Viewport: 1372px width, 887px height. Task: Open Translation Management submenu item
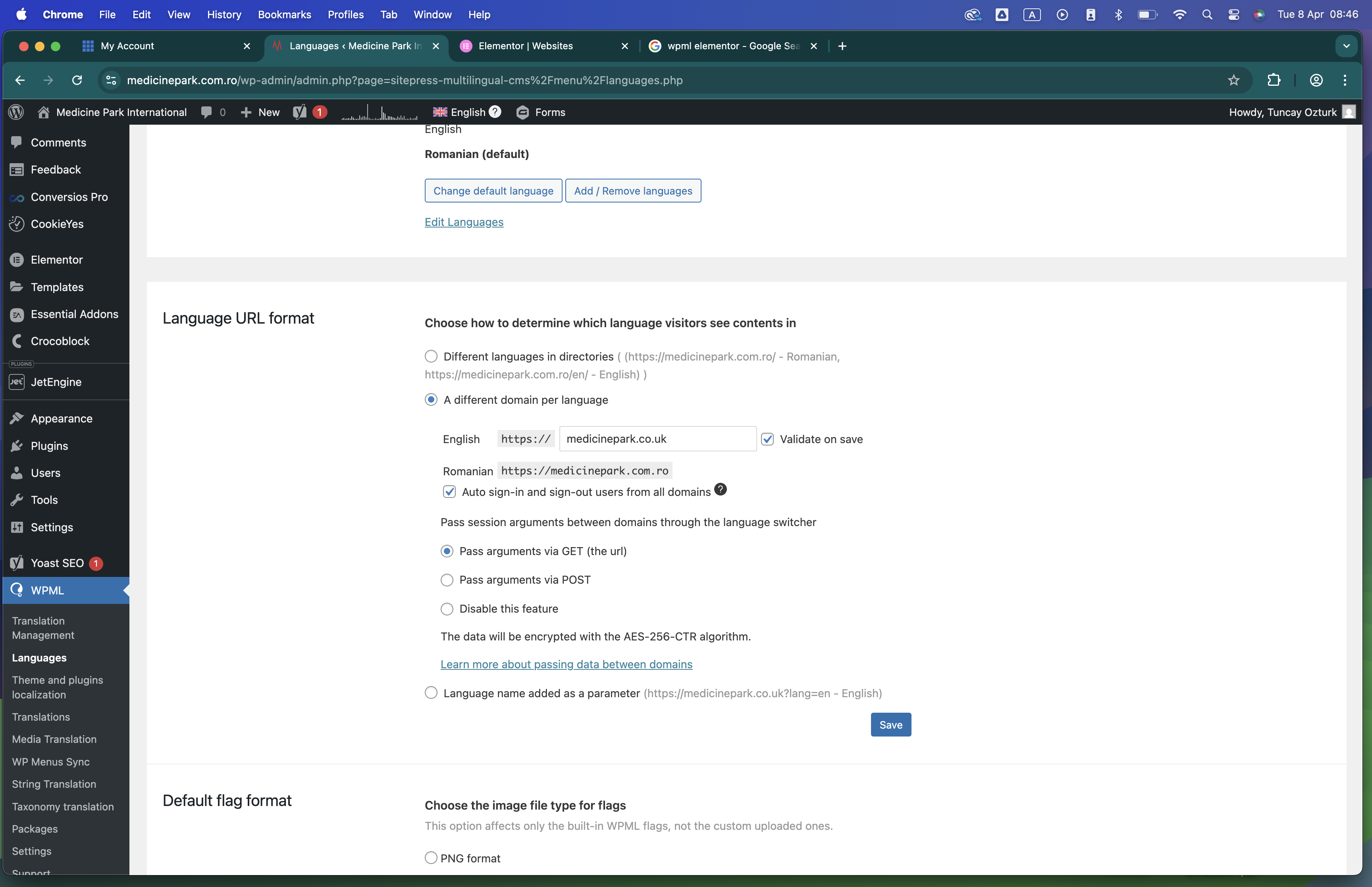click(43, 628)
